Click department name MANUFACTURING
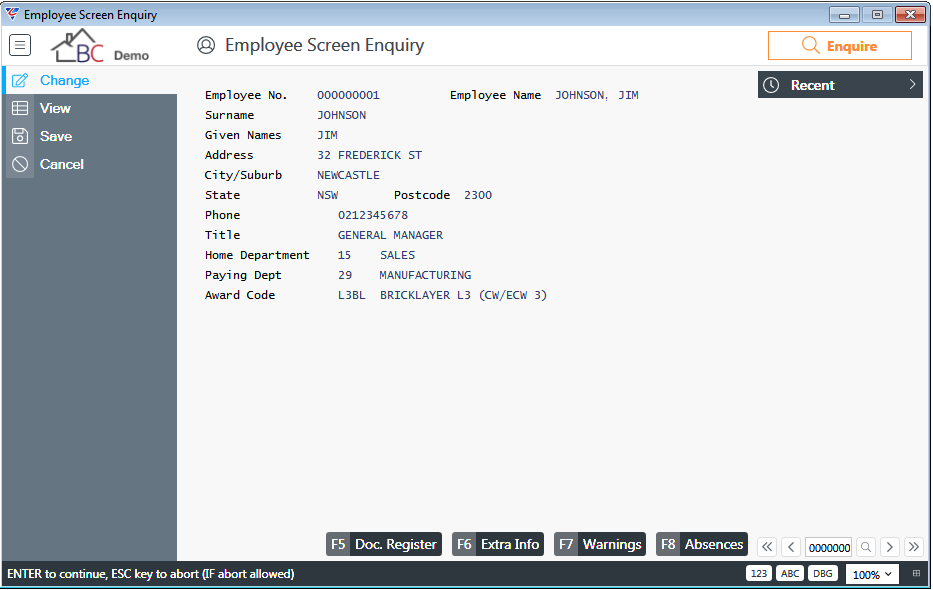Screen dimensions: 933x590 click(425, 275)
